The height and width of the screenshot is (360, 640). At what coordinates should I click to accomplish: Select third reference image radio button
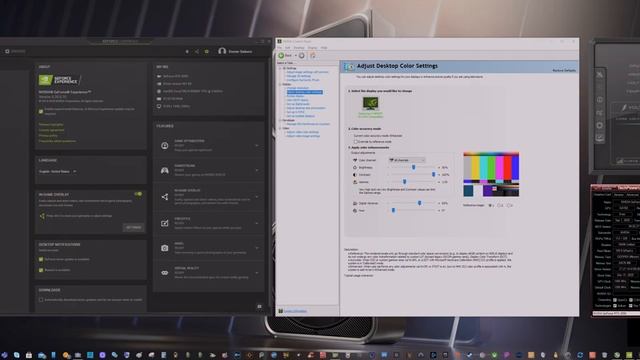[509, 205]
